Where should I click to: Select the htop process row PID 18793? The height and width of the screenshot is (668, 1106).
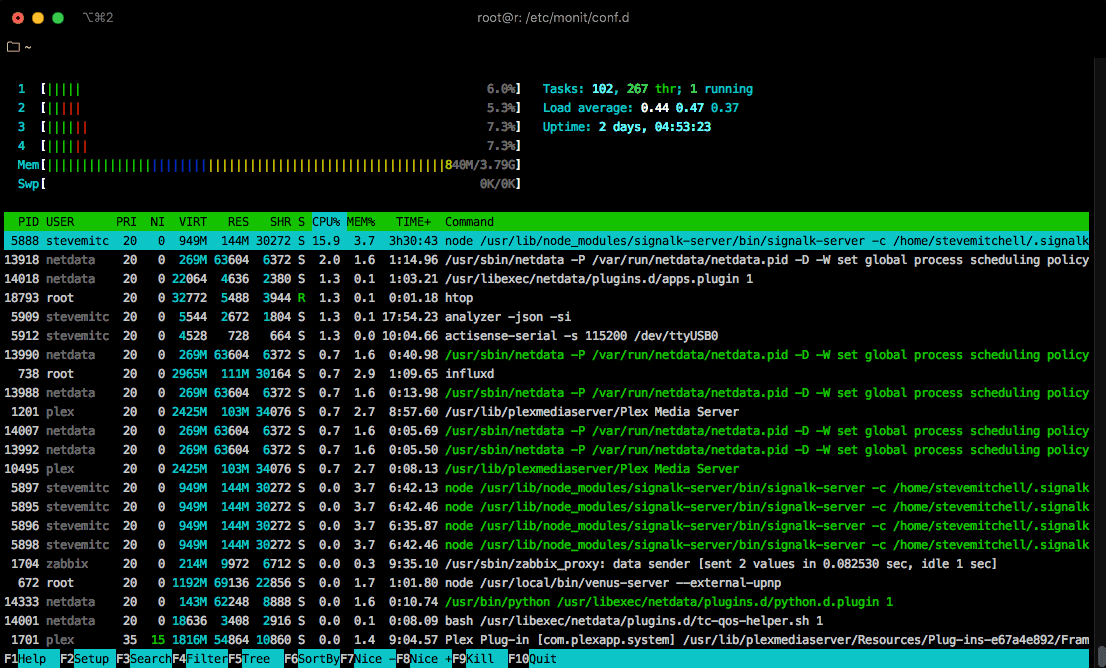pyautogui.click(x=547, y=298)
